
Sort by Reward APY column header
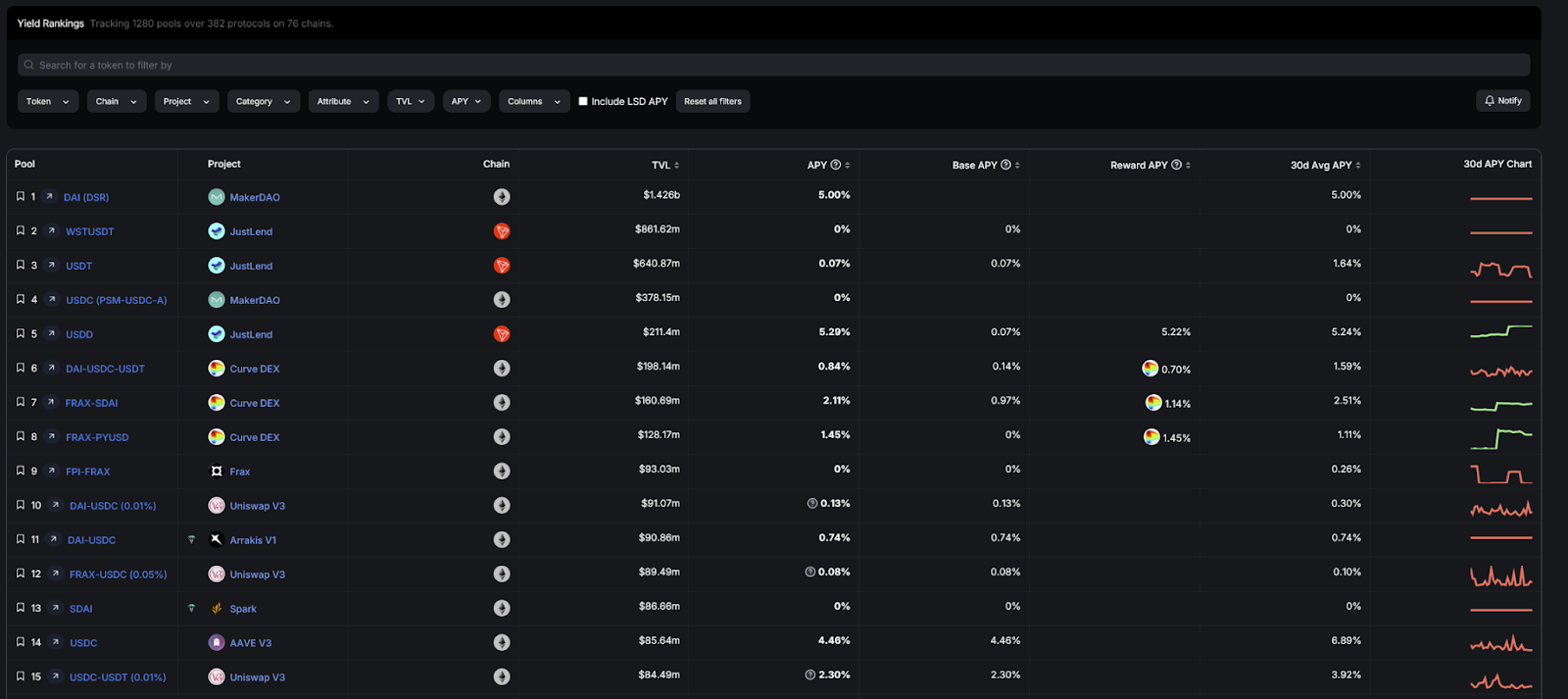point(1151,165)
